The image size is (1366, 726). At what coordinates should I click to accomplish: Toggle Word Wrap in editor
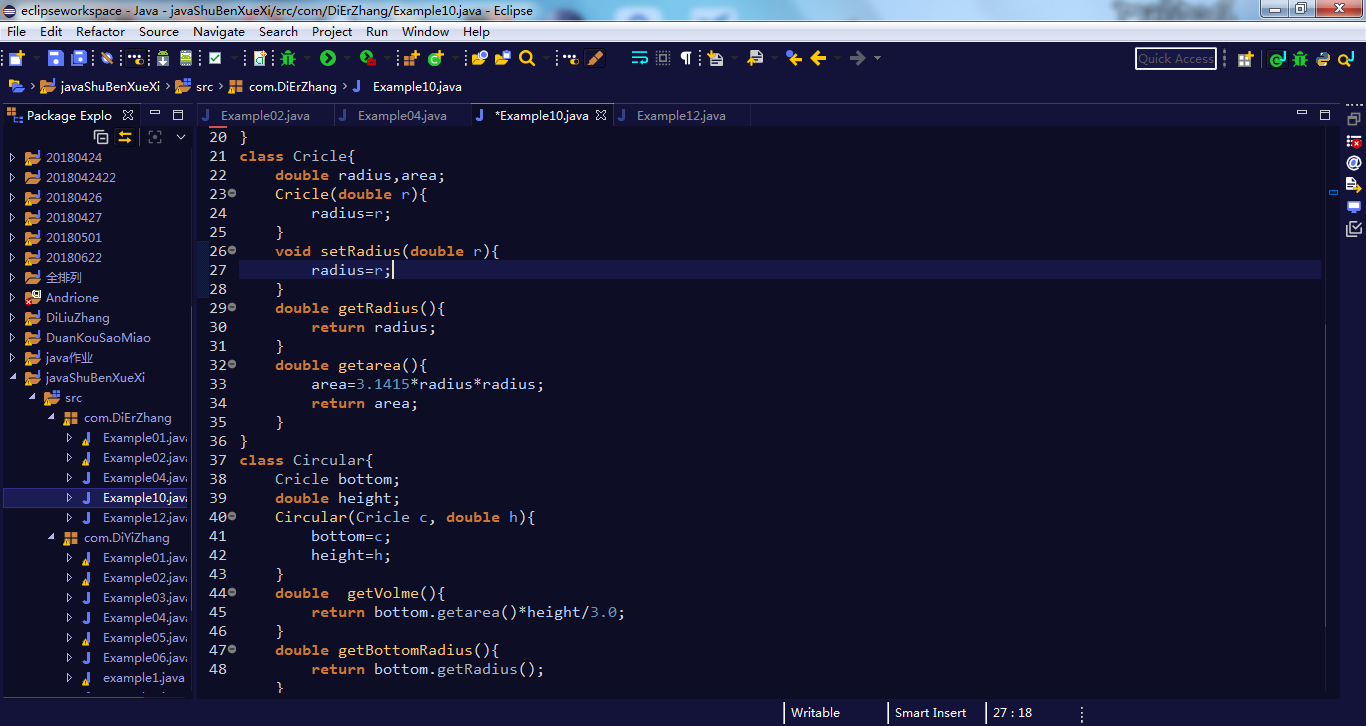[x=640, y=58]
